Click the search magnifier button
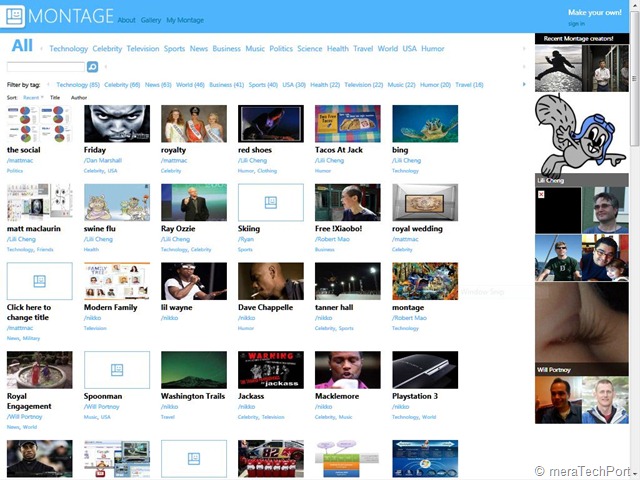640x480 pixels. (93, 67)
